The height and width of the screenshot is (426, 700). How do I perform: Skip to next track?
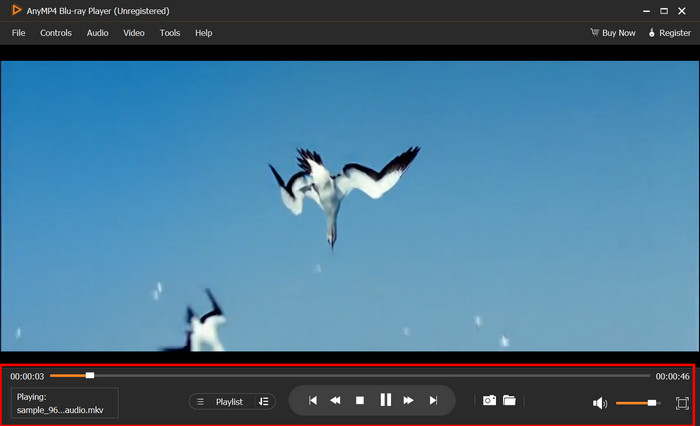tap(433, 401)
